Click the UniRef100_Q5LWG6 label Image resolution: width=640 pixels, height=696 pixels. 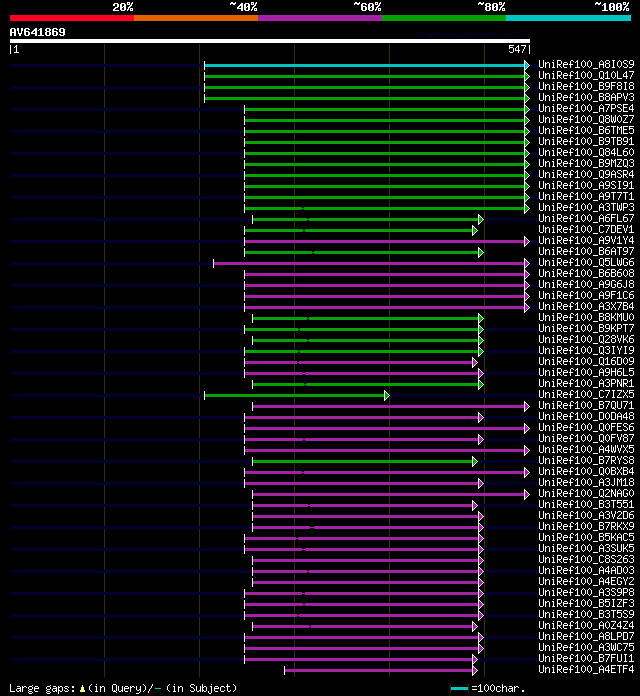(586, 263)
